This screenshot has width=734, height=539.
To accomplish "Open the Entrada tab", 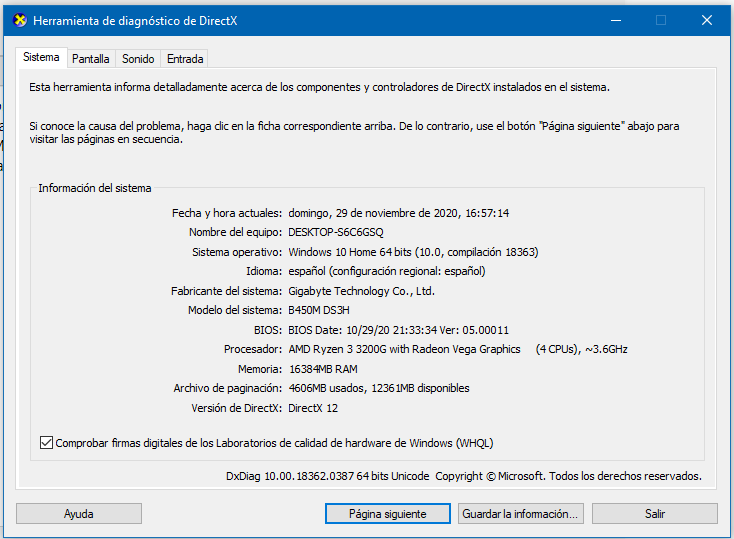I will click(185, 59).
